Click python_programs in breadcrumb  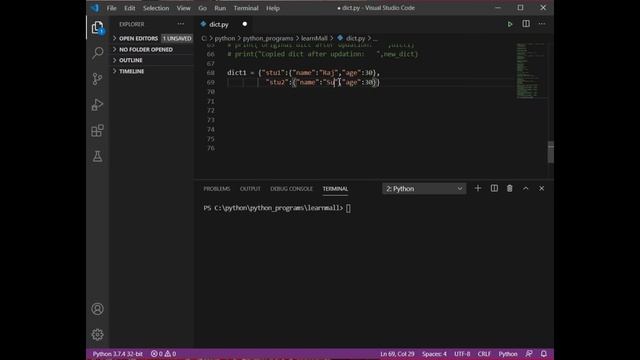coord(268,38)
